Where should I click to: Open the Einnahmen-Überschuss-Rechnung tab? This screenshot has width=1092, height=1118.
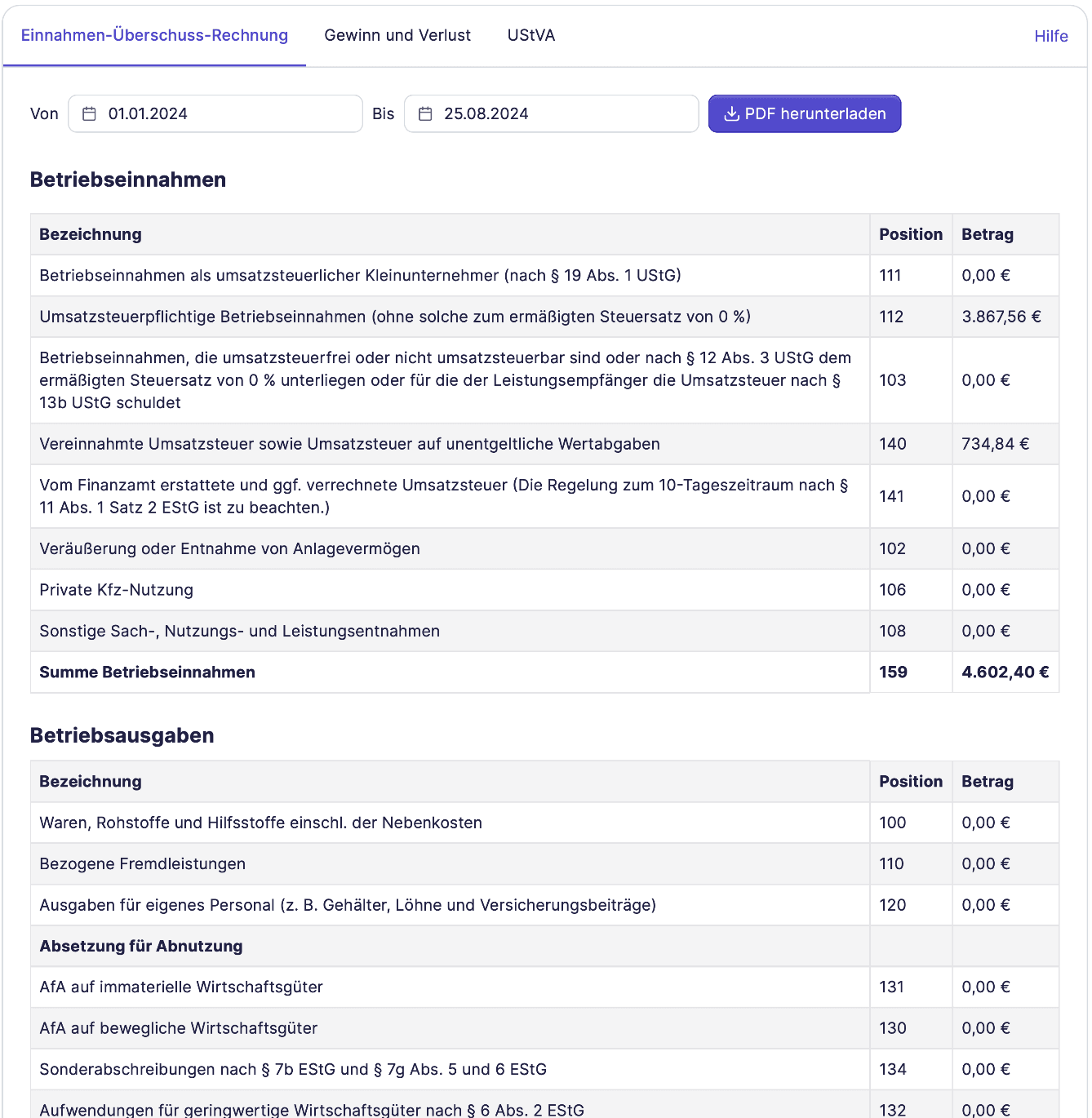pyautogui.click(x=154, y=35)
